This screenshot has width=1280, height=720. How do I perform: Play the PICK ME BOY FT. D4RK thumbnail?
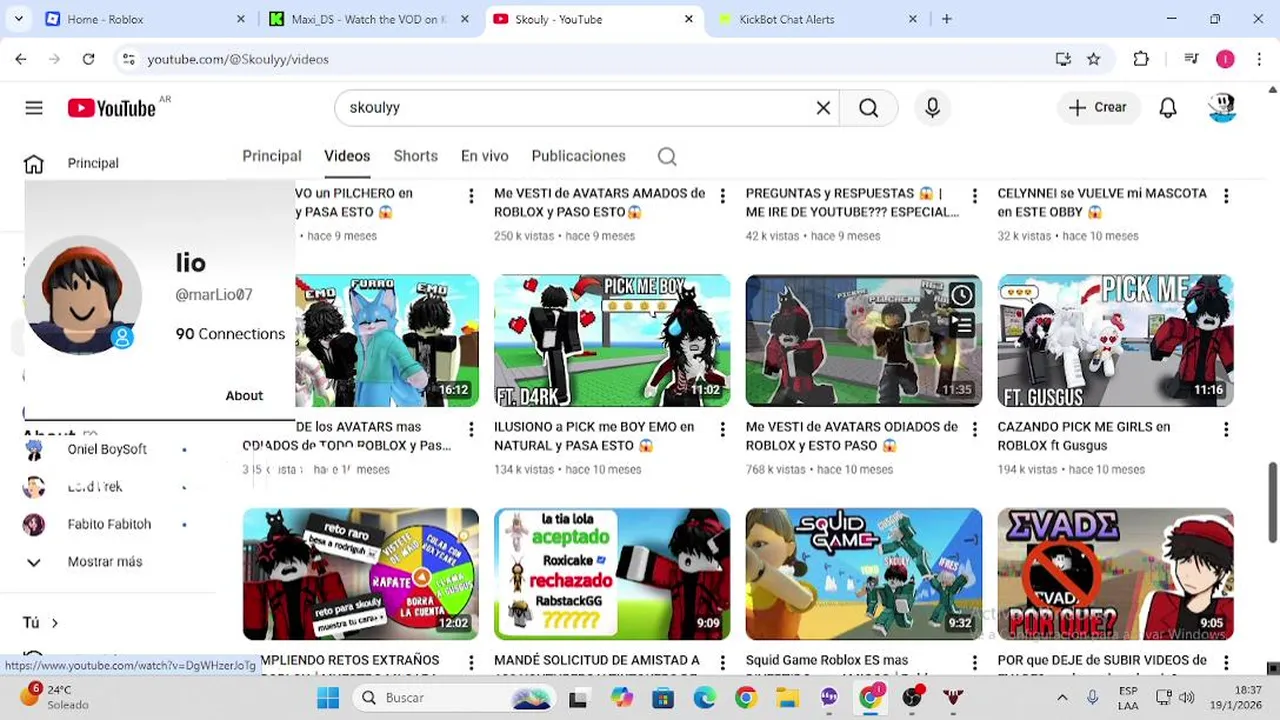[612, 341]
